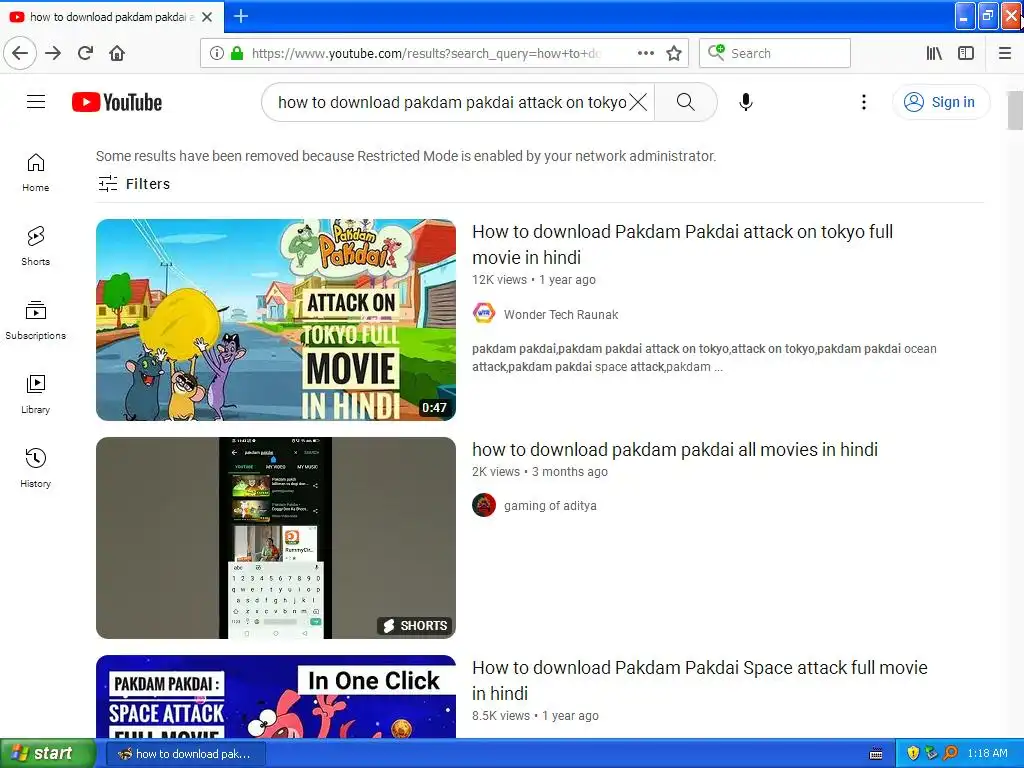Open title 'how to download pakdam pakdai all movies'

coord(675,449)
